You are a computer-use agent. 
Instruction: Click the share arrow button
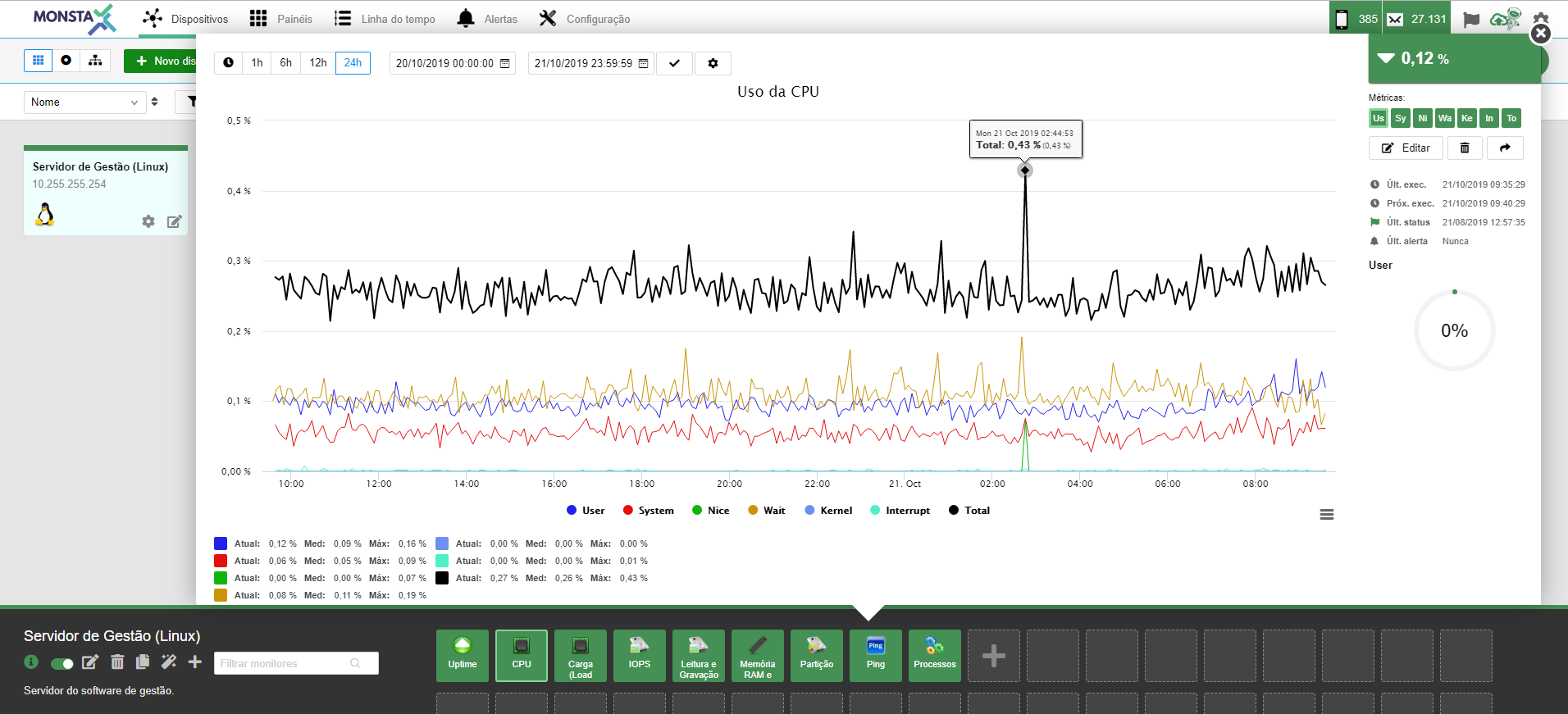pos(1505,148)
